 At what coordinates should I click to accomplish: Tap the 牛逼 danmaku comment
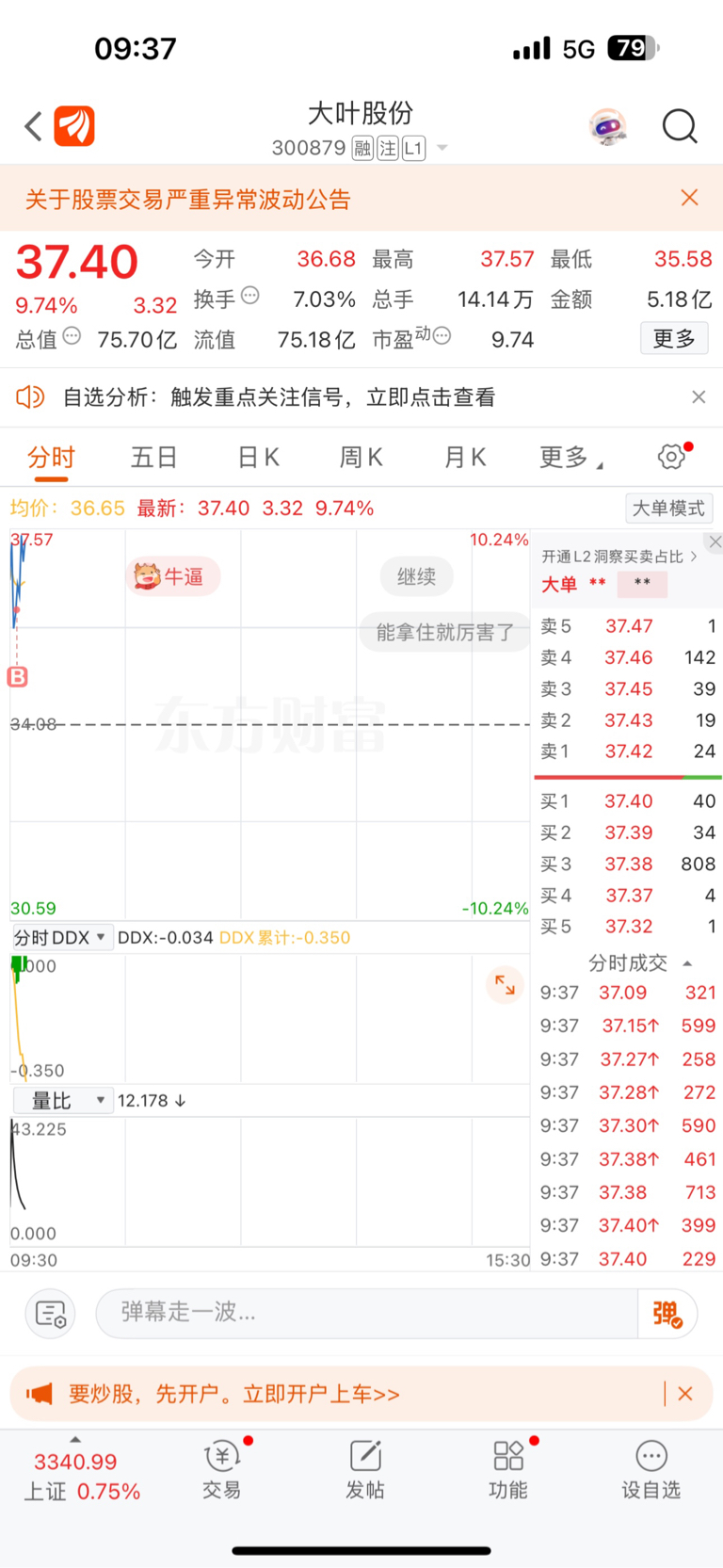[173, 576]
